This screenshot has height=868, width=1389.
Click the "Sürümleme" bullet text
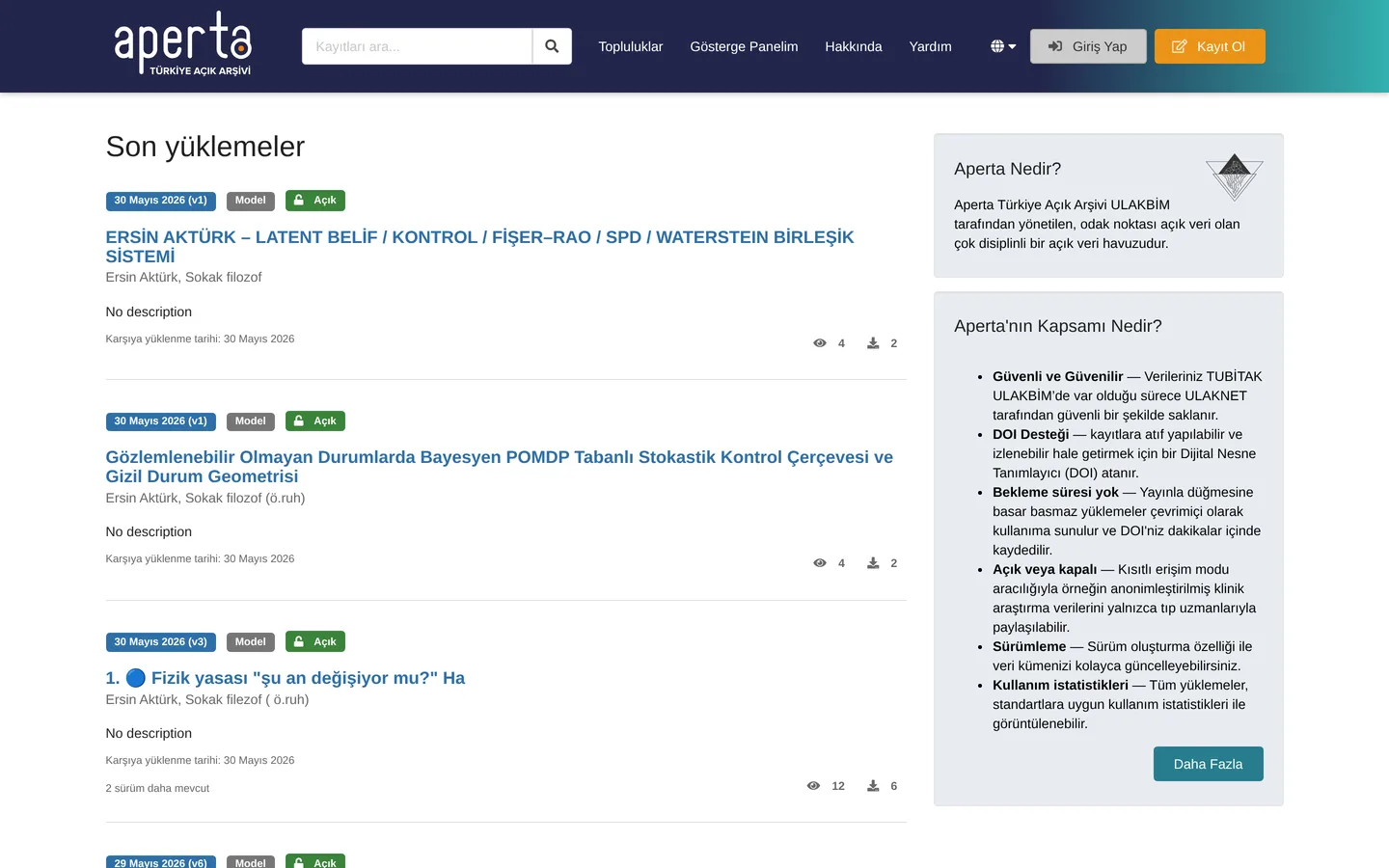[1029, 646]
